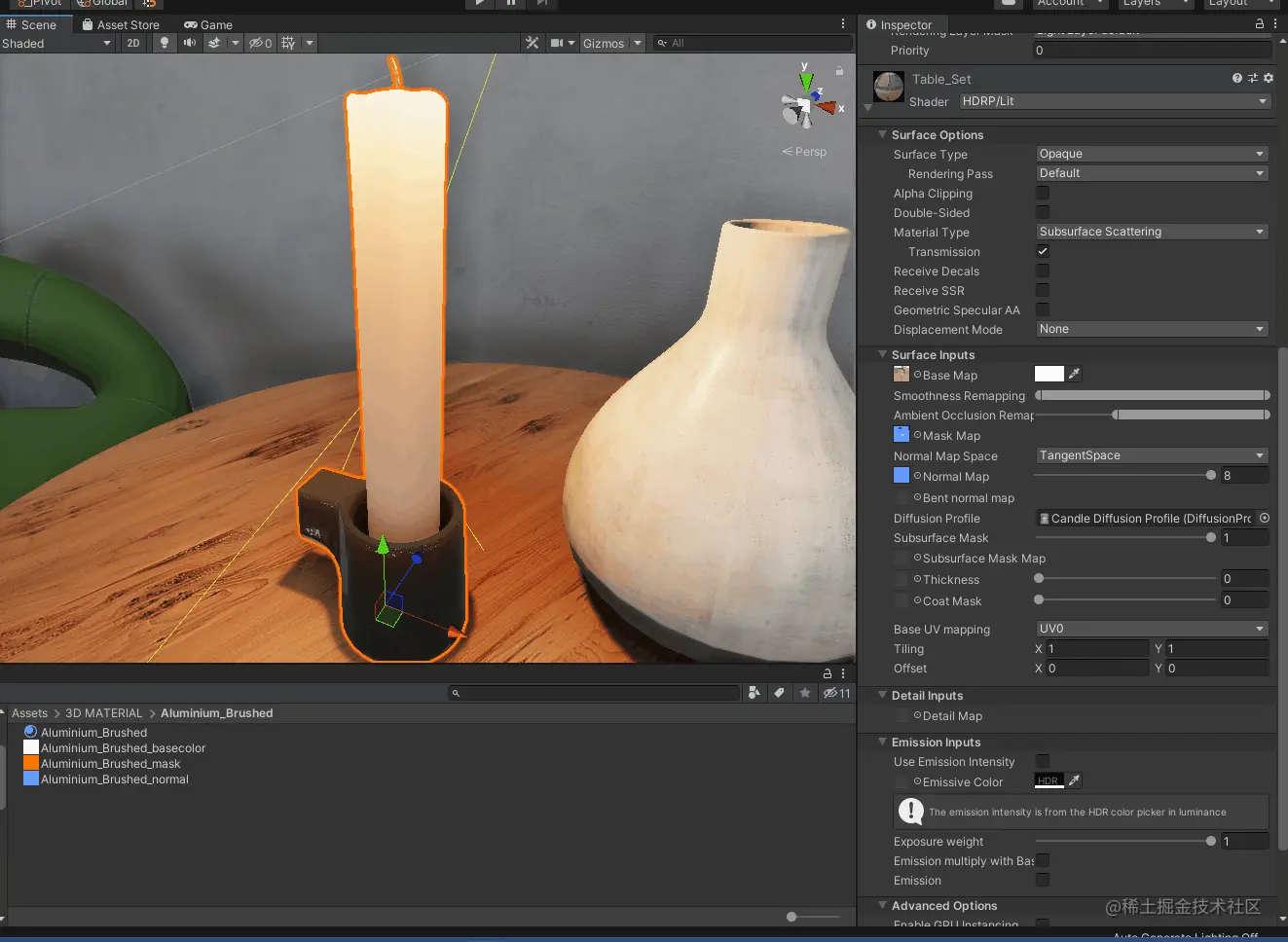The width and height of the screenshot is (1288, 942).
Task: Toggle scene lighting with the lightbulb icon
Action: 164,43
